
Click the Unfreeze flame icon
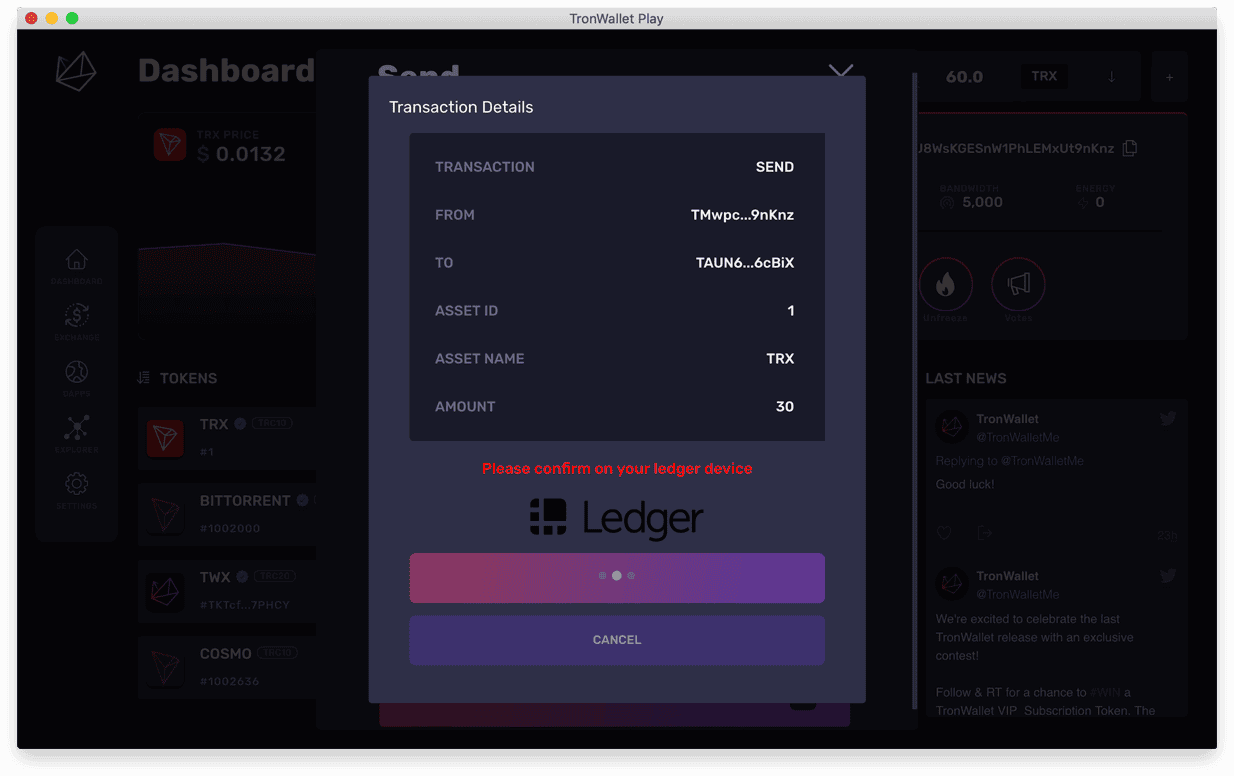coord(945,285)
